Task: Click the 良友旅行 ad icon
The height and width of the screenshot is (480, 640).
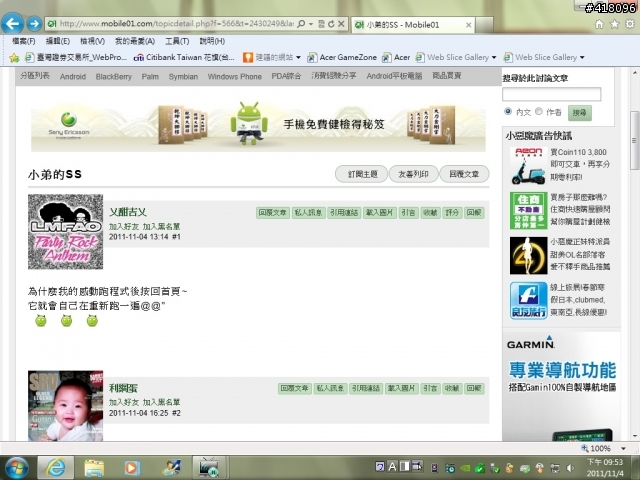Action: 528,300
